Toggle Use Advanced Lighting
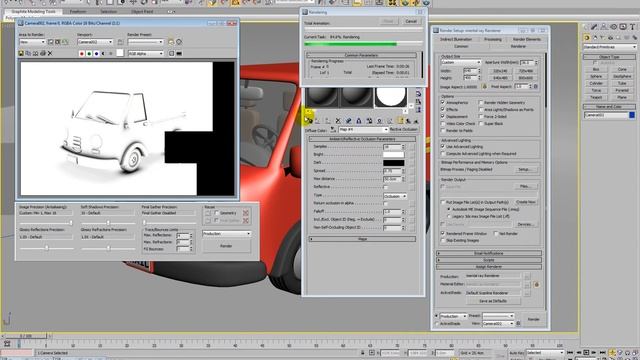640x360 pixels. (443, 146)
